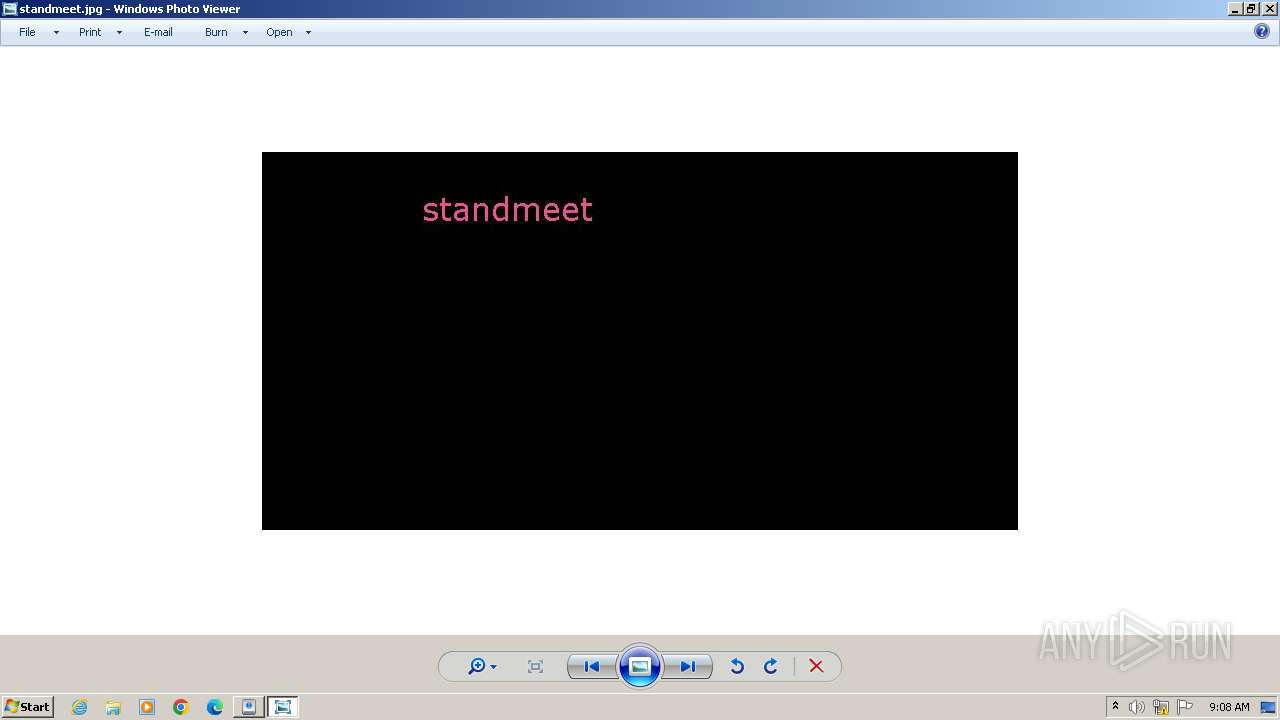Rotate the image clockwise
This screenshot has width=1280, height=720.
pyautogui.click(x=771, y=666)
